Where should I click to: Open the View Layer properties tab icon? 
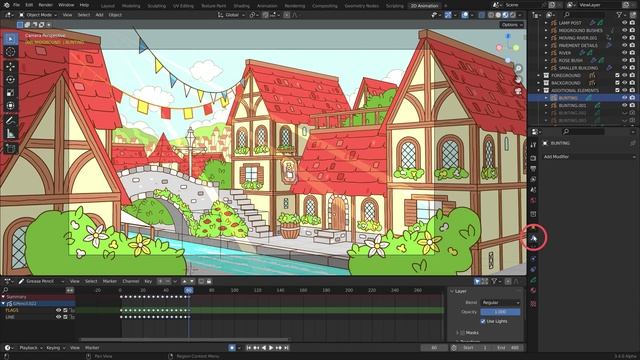533,179
